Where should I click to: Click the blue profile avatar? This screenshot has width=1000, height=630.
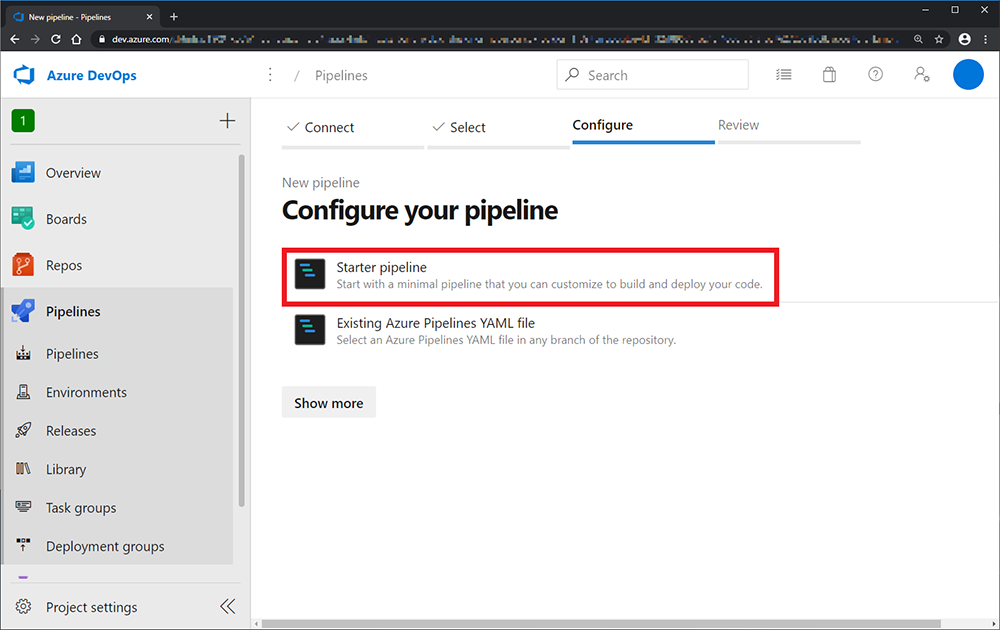point(968,75)
